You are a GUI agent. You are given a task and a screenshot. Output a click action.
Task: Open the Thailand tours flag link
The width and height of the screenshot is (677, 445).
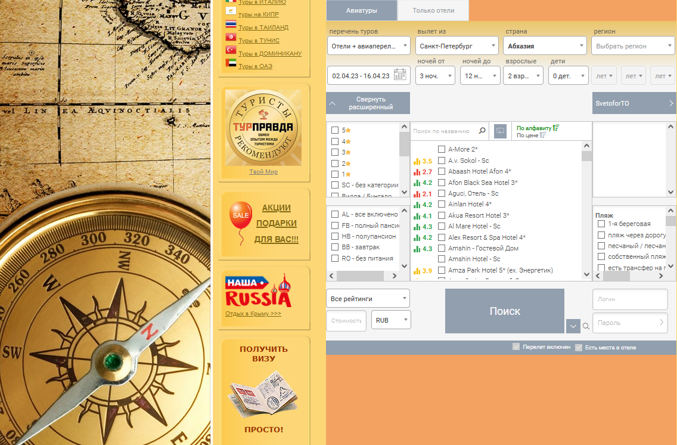[x=231, y=25]
